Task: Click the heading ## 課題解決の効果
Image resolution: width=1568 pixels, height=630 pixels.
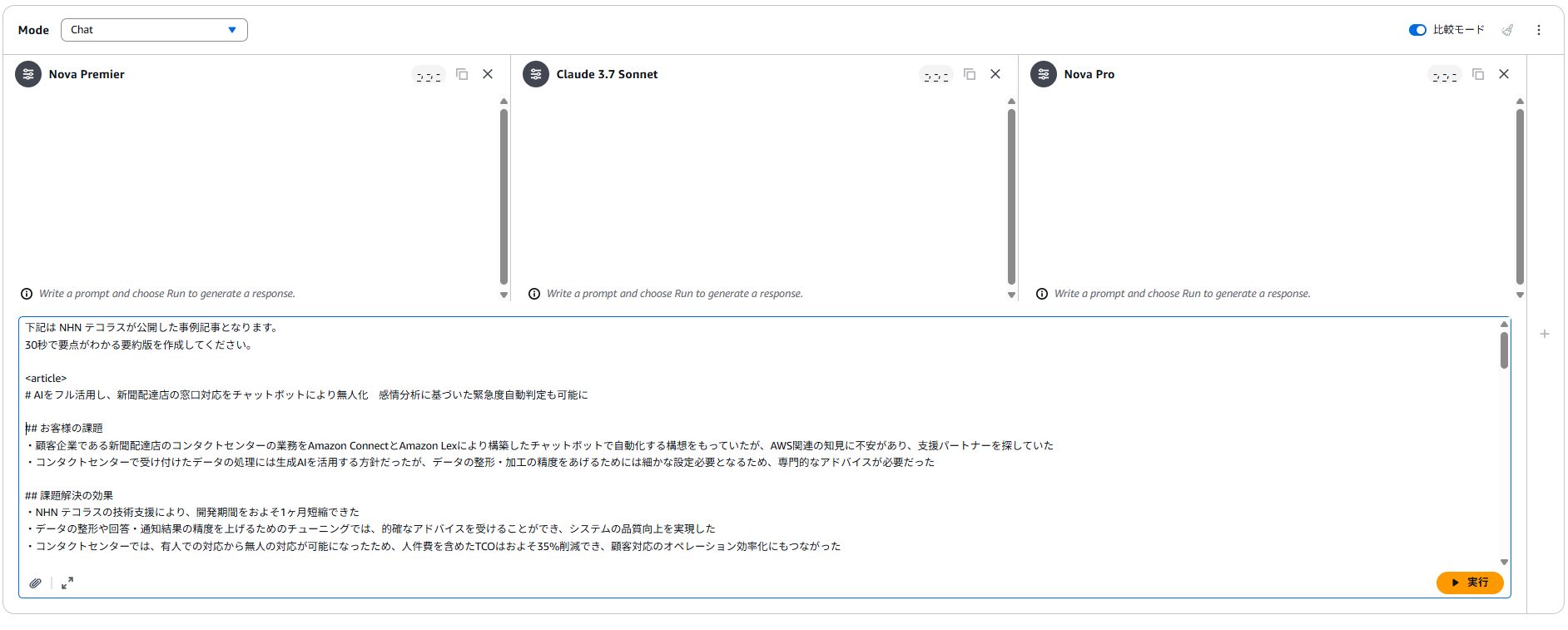Action: (69, 495)
